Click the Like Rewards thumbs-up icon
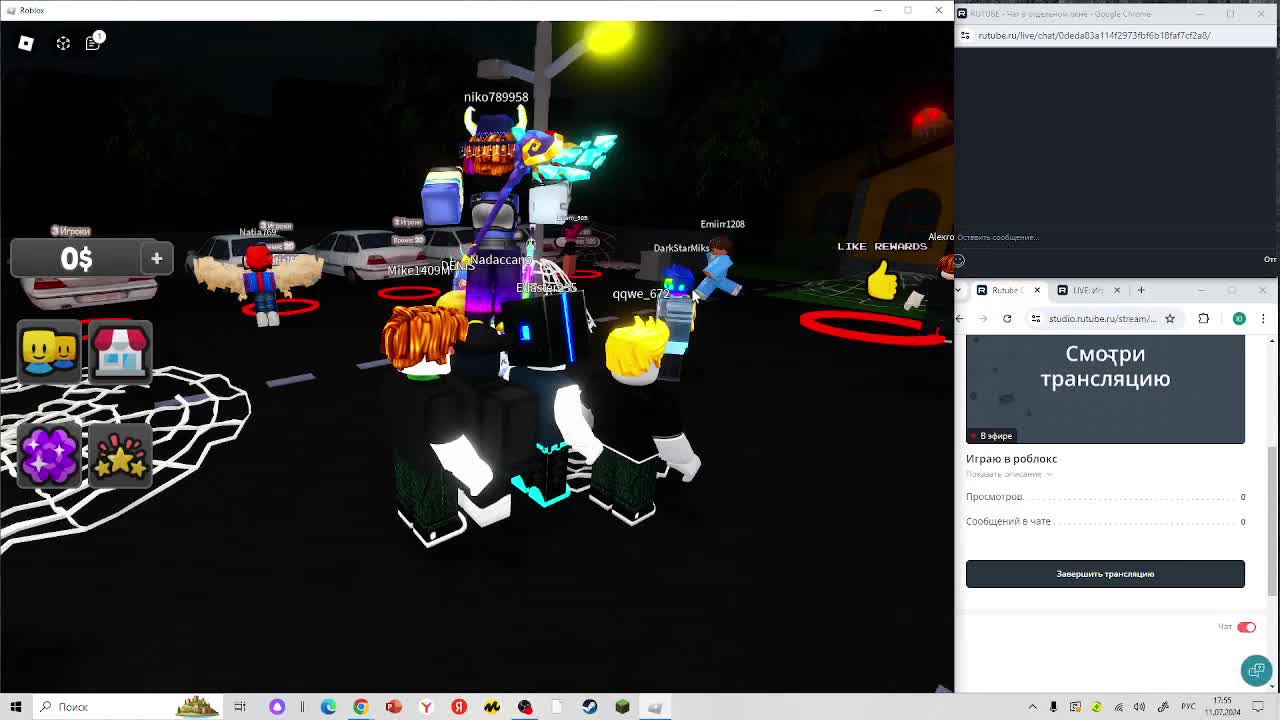This screenshot has height=720, width=1280. click(883, 280)
